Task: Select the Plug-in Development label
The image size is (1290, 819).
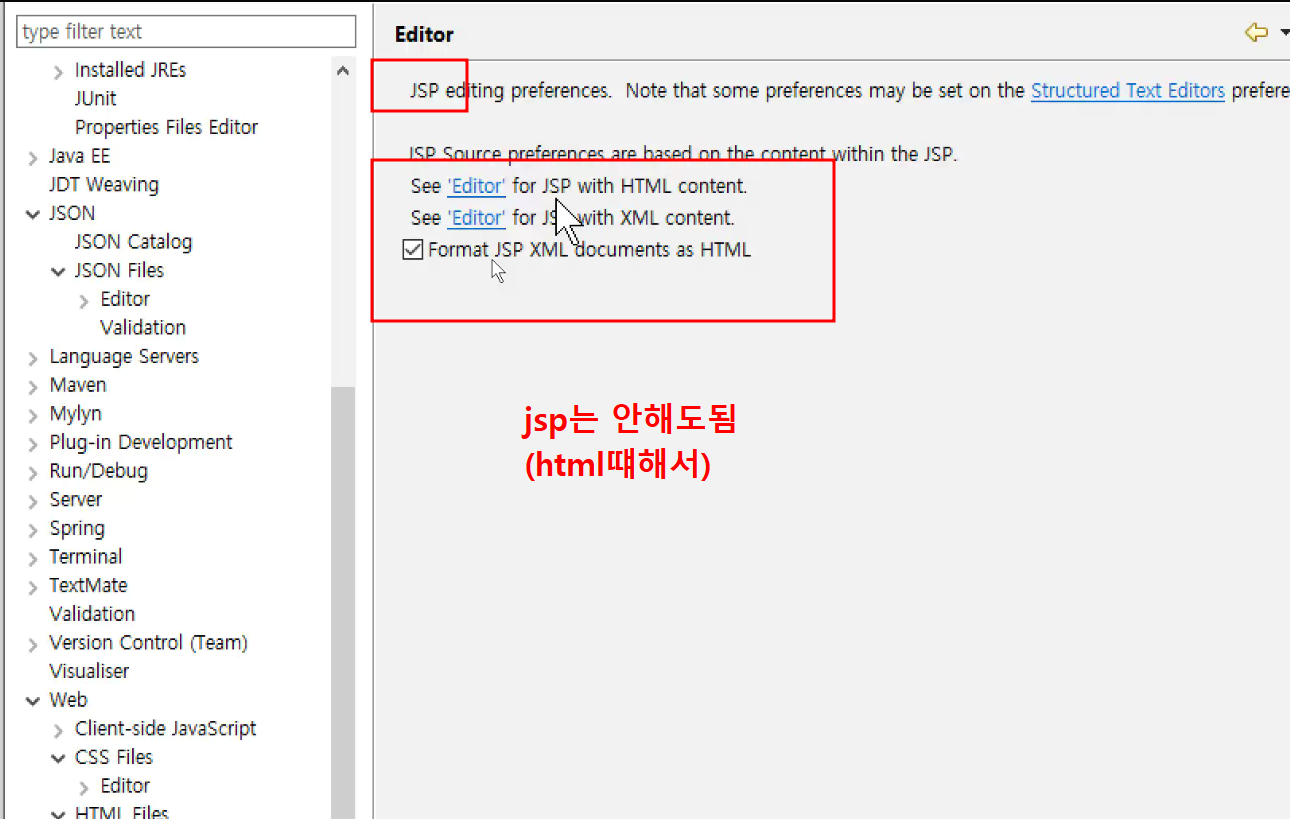Action: click(x=141, y=442)
